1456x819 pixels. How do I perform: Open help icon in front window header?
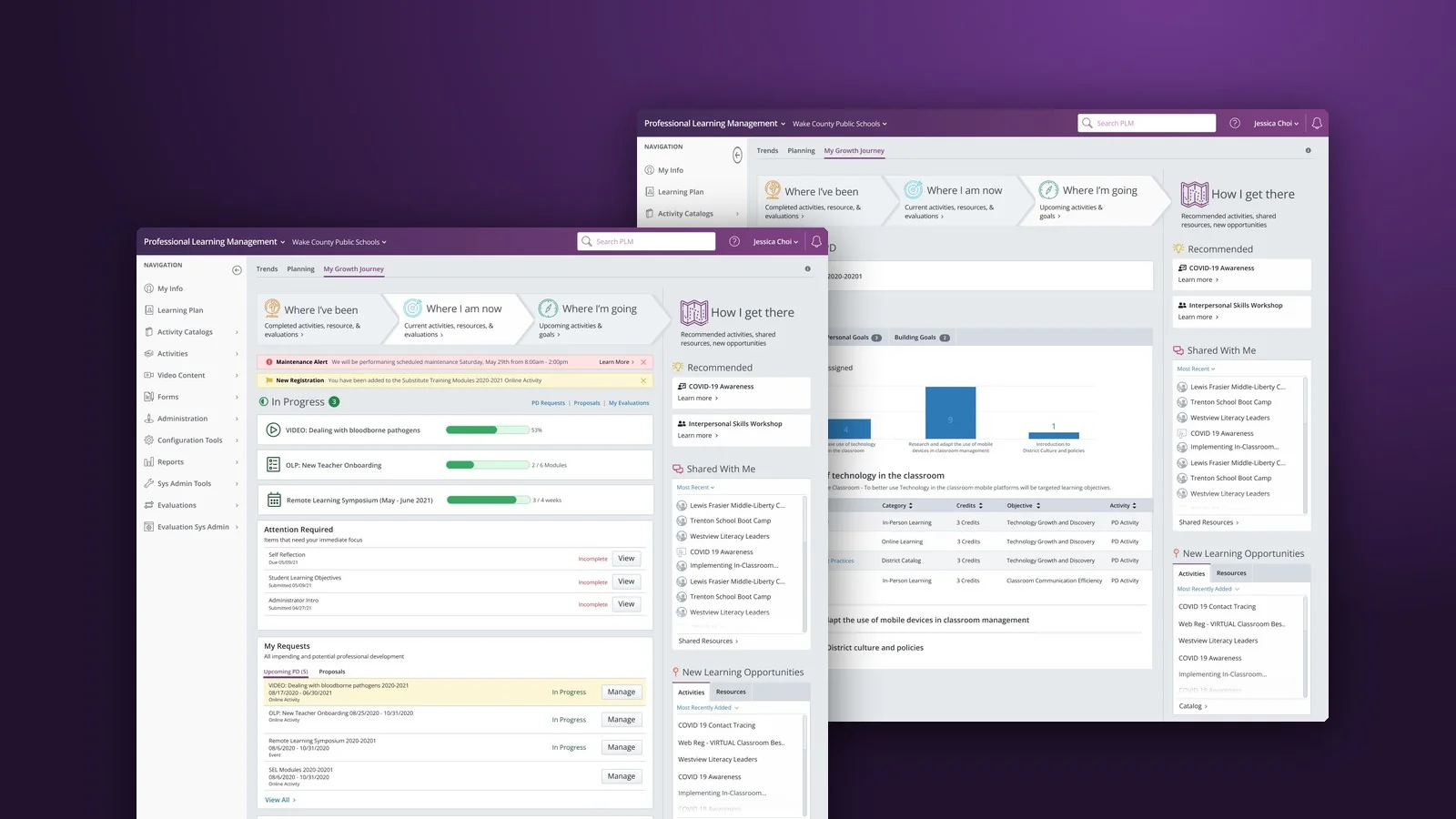tap(734, 241)
